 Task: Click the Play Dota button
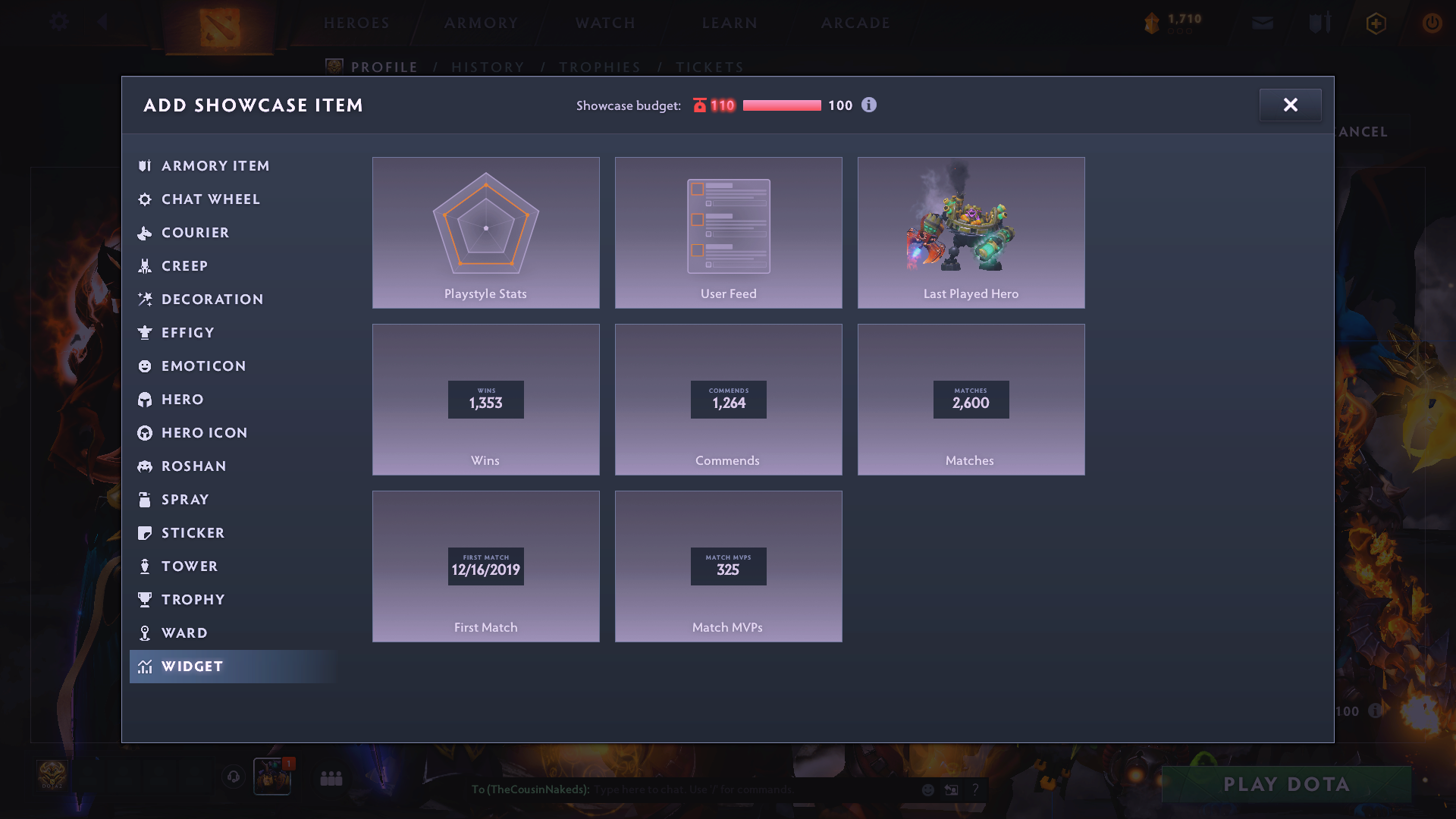pyautogui.click(x=1285, y=784)
